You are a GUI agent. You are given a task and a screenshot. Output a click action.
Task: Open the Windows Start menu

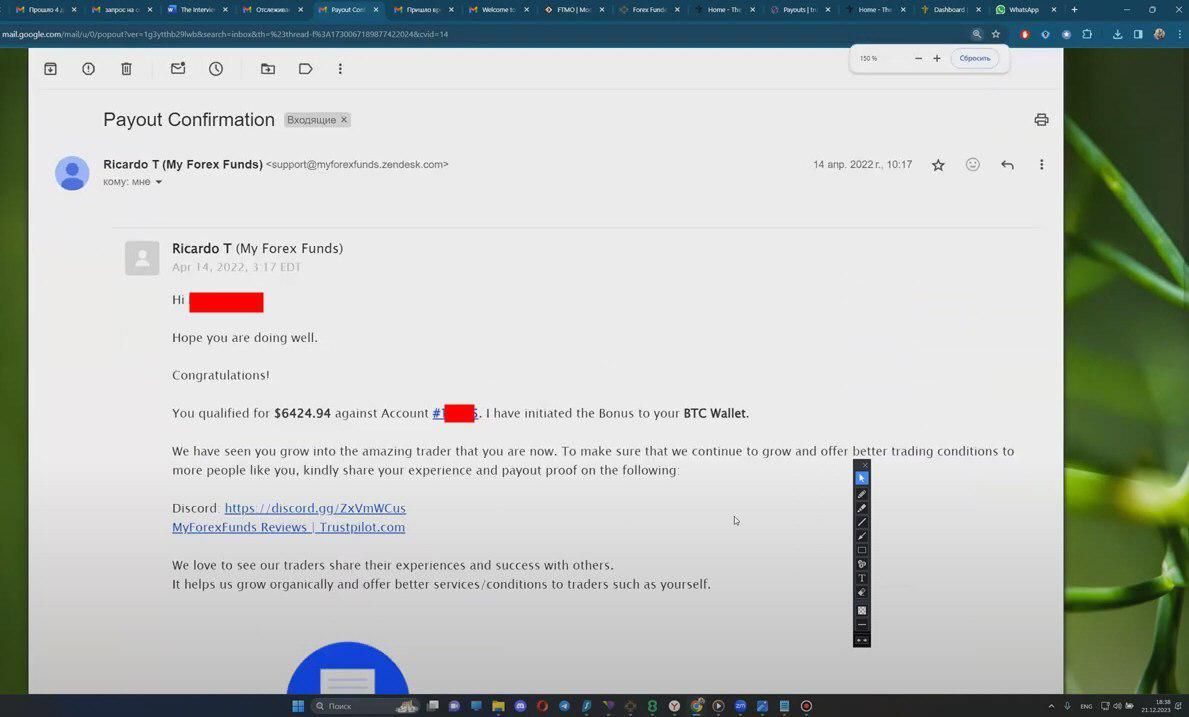[298, 706]
